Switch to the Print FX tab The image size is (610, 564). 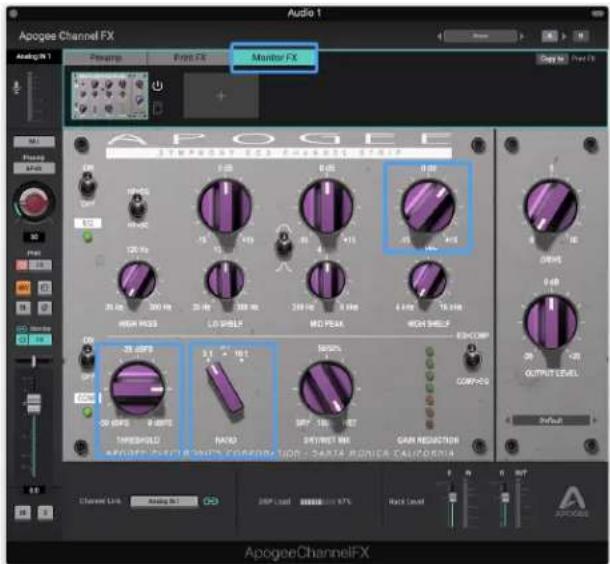tap(189, 58)
